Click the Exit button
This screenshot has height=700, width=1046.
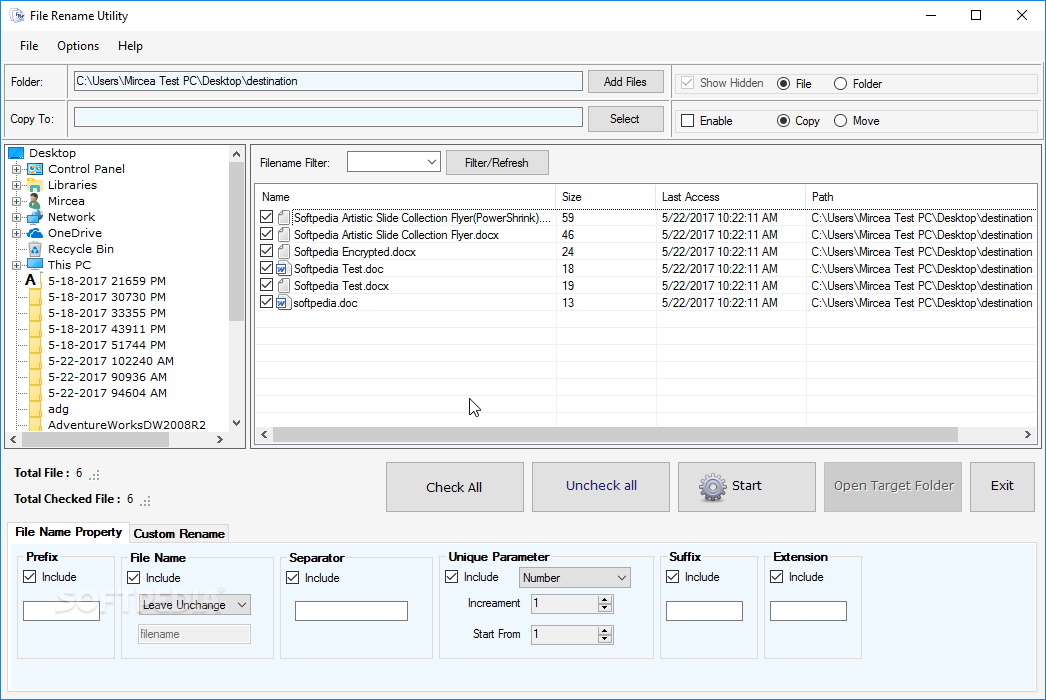(x=1002, y=487)
